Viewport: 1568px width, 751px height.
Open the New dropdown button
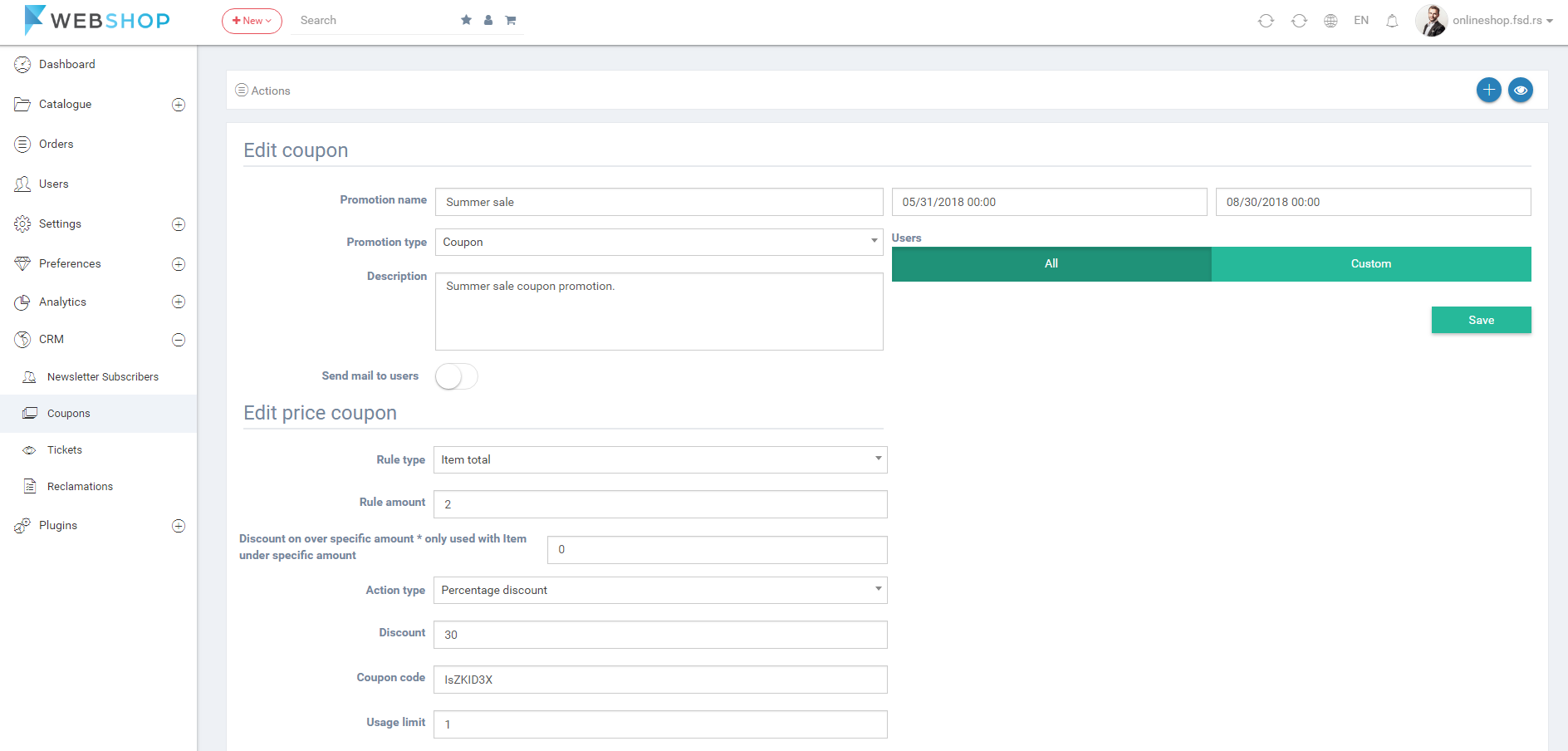[252, 21]
